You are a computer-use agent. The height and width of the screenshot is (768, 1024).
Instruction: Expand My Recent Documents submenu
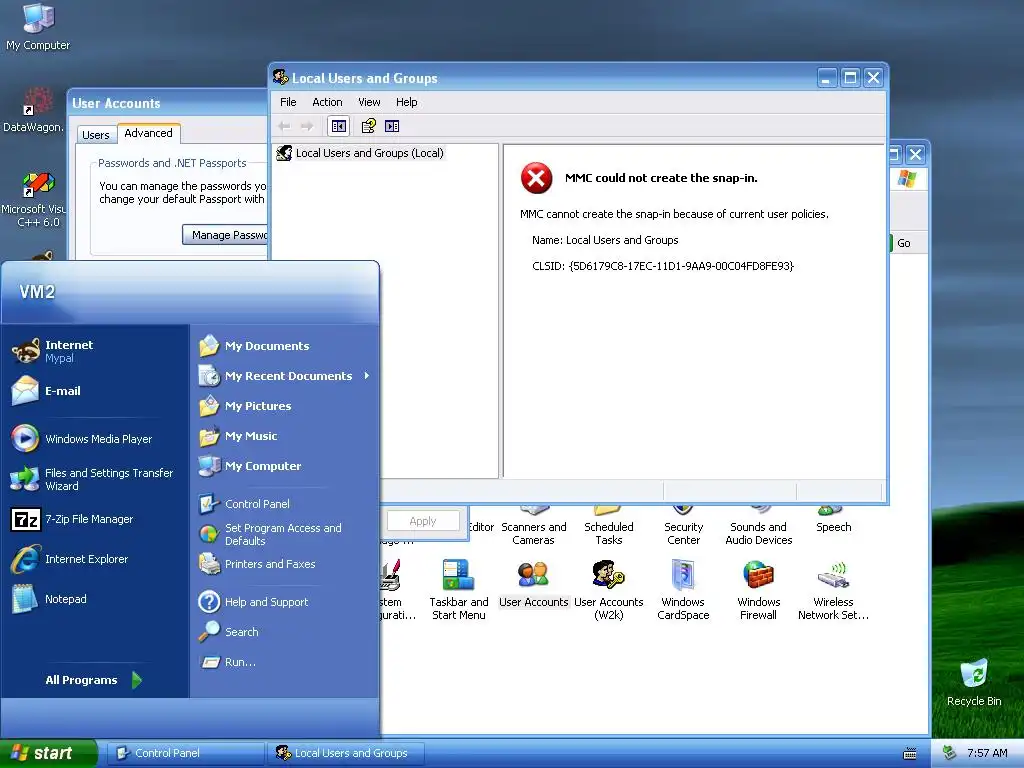[x=285, y=376]
